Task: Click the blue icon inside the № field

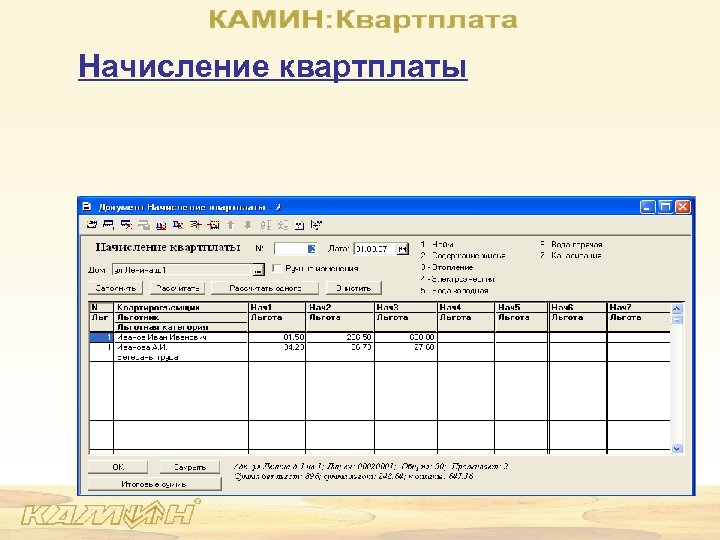Action: point(311,249)
